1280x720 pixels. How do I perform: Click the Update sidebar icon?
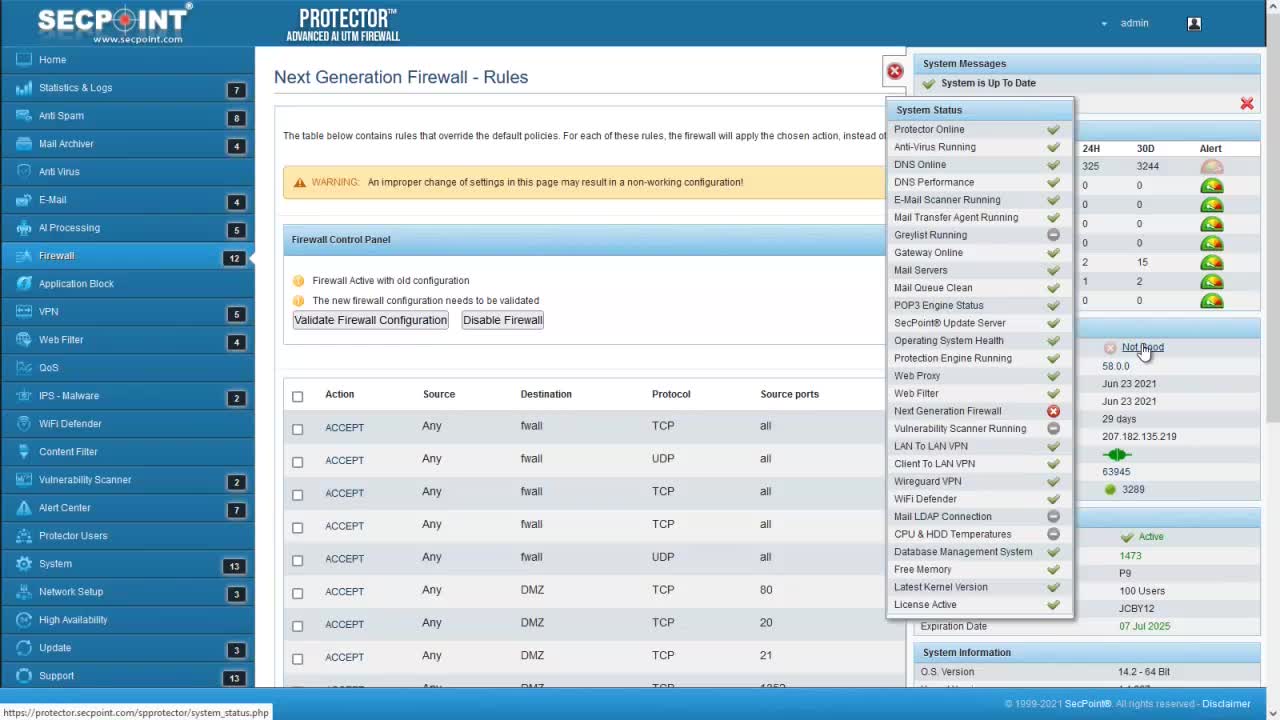pos(24,648)
